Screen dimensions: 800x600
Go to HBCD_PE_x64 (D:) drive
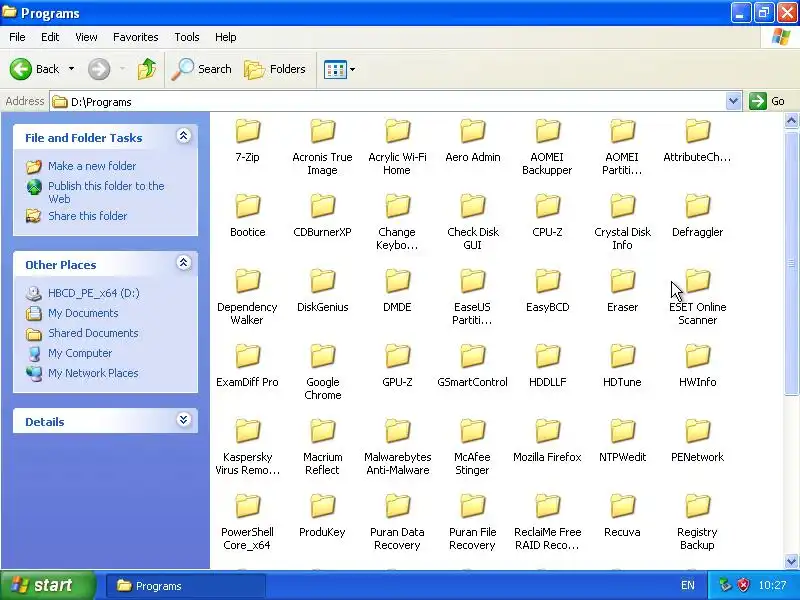click(93, 293)
